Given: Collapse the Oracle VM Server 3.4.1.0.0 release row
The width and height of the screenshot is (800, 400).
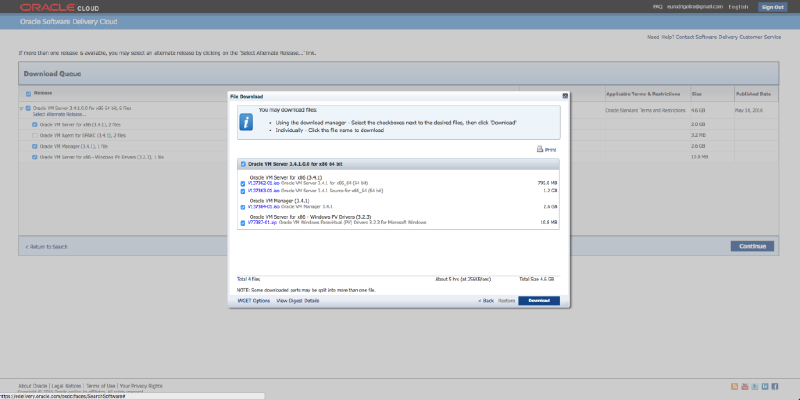Looking at the screenshot, I should 21,107.
